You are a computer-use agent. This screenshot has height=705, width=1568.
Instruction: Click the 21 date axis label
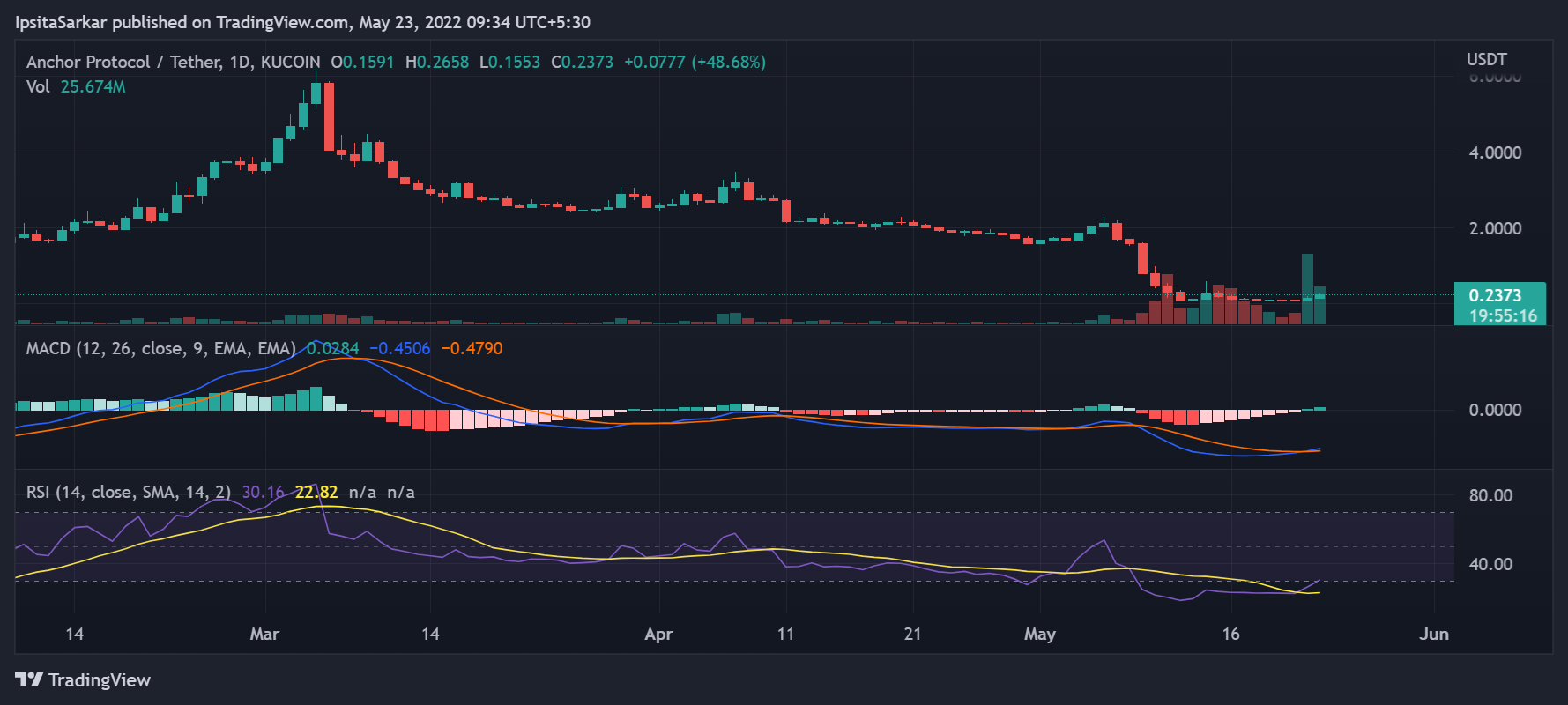tap(912, 634)
